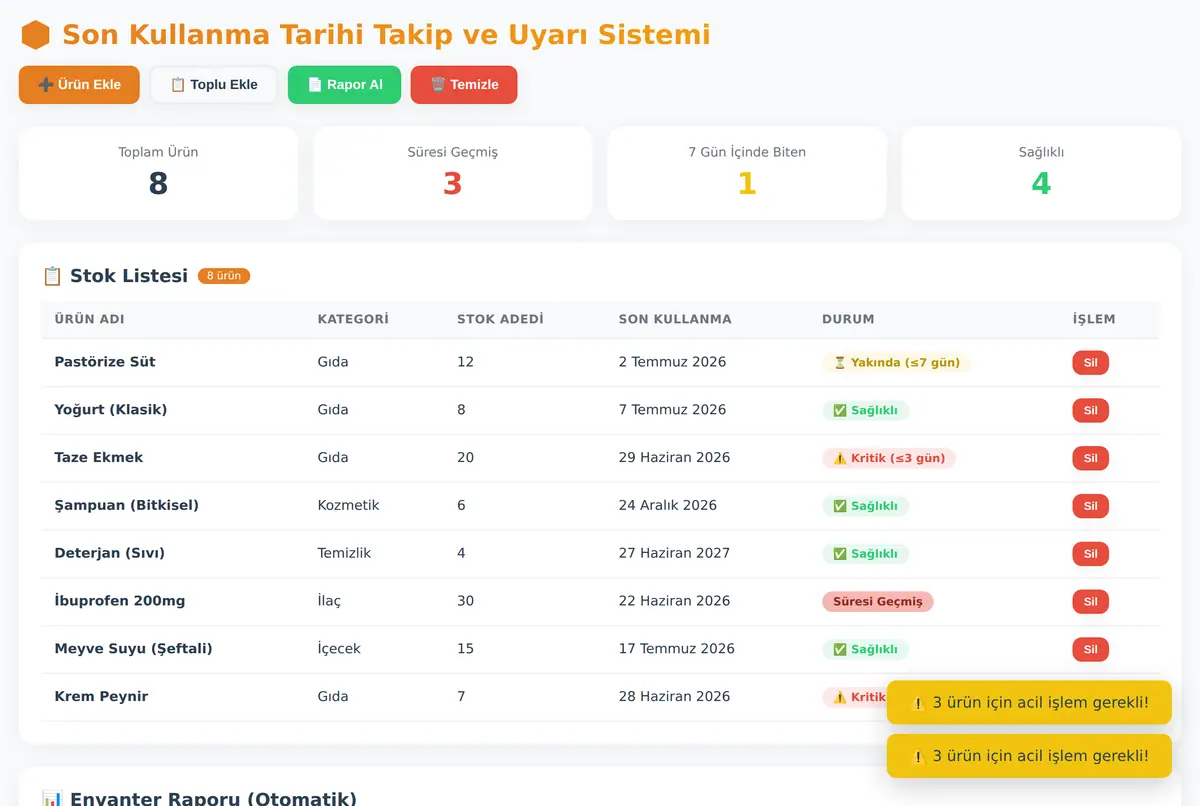Click the product name 'İbuprofen 200mg'

(120, 601)
